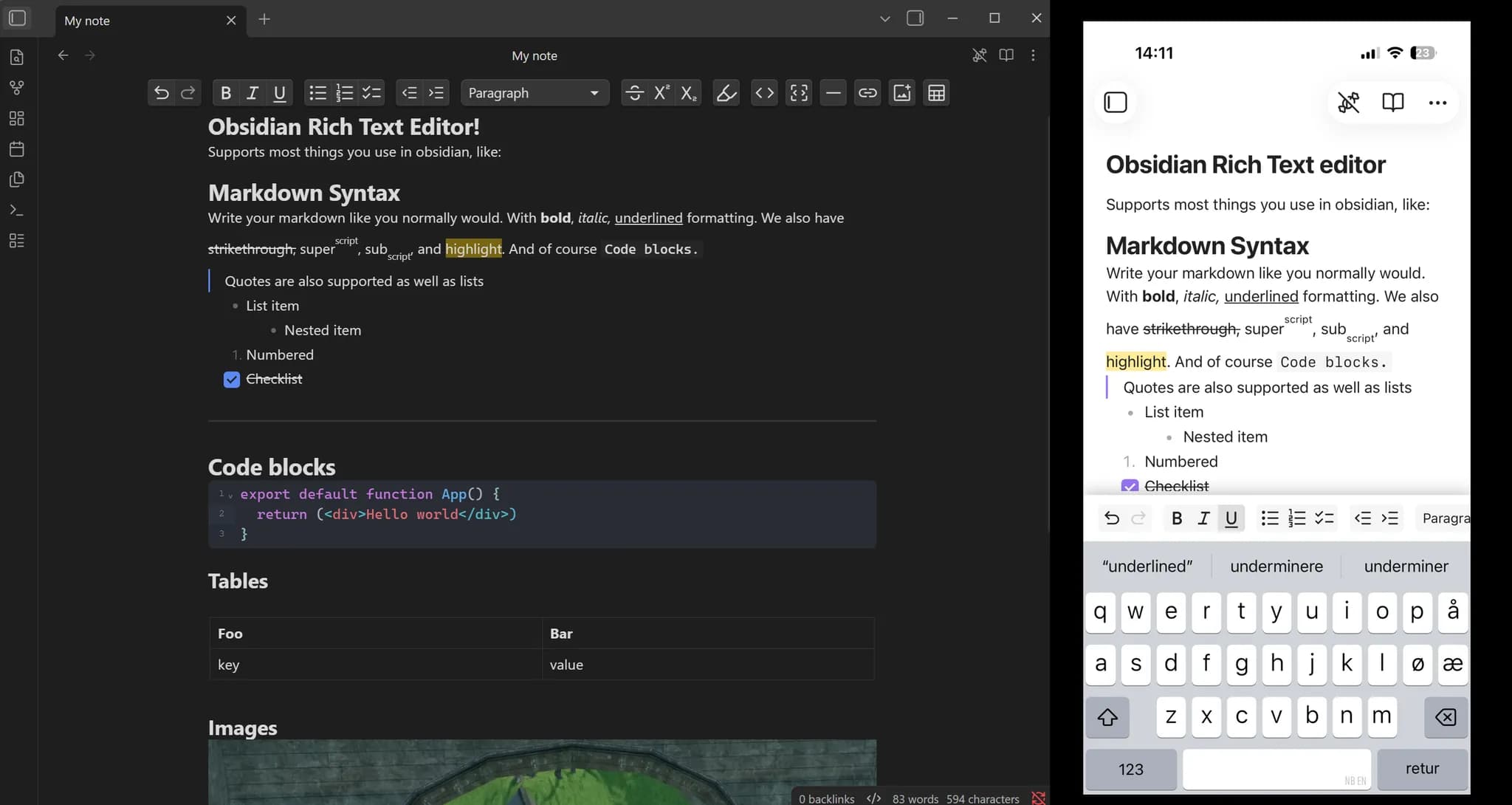Toggle Bold formatting in desktop toolbar
This screenshot has height=805, width=1512.
click(226, 93)
